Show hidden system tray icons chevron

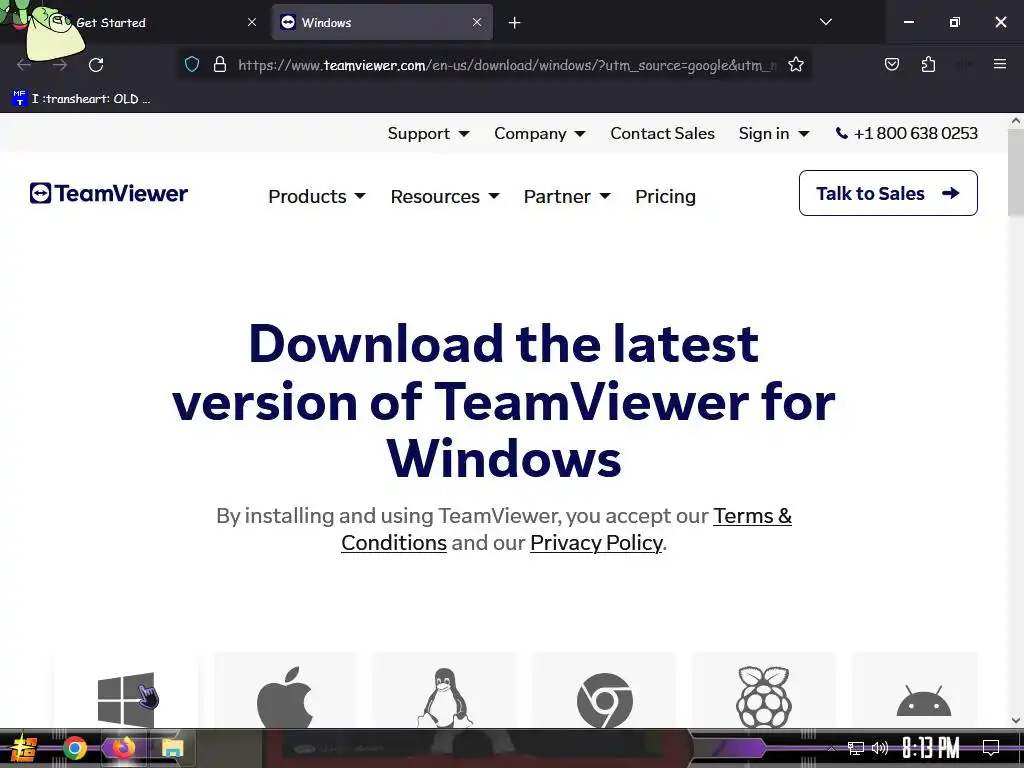pos(831,748)
